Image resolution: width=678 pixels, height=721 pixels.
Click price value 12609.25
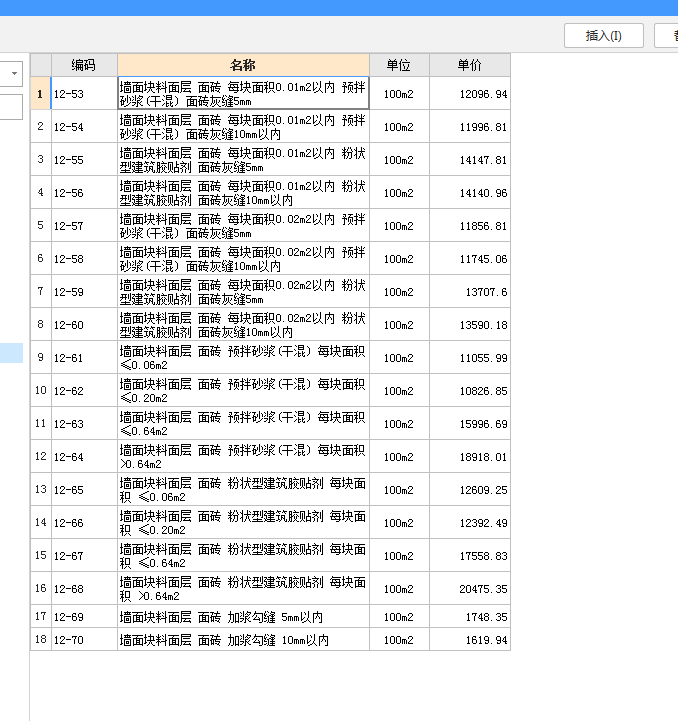click(483, 491)
